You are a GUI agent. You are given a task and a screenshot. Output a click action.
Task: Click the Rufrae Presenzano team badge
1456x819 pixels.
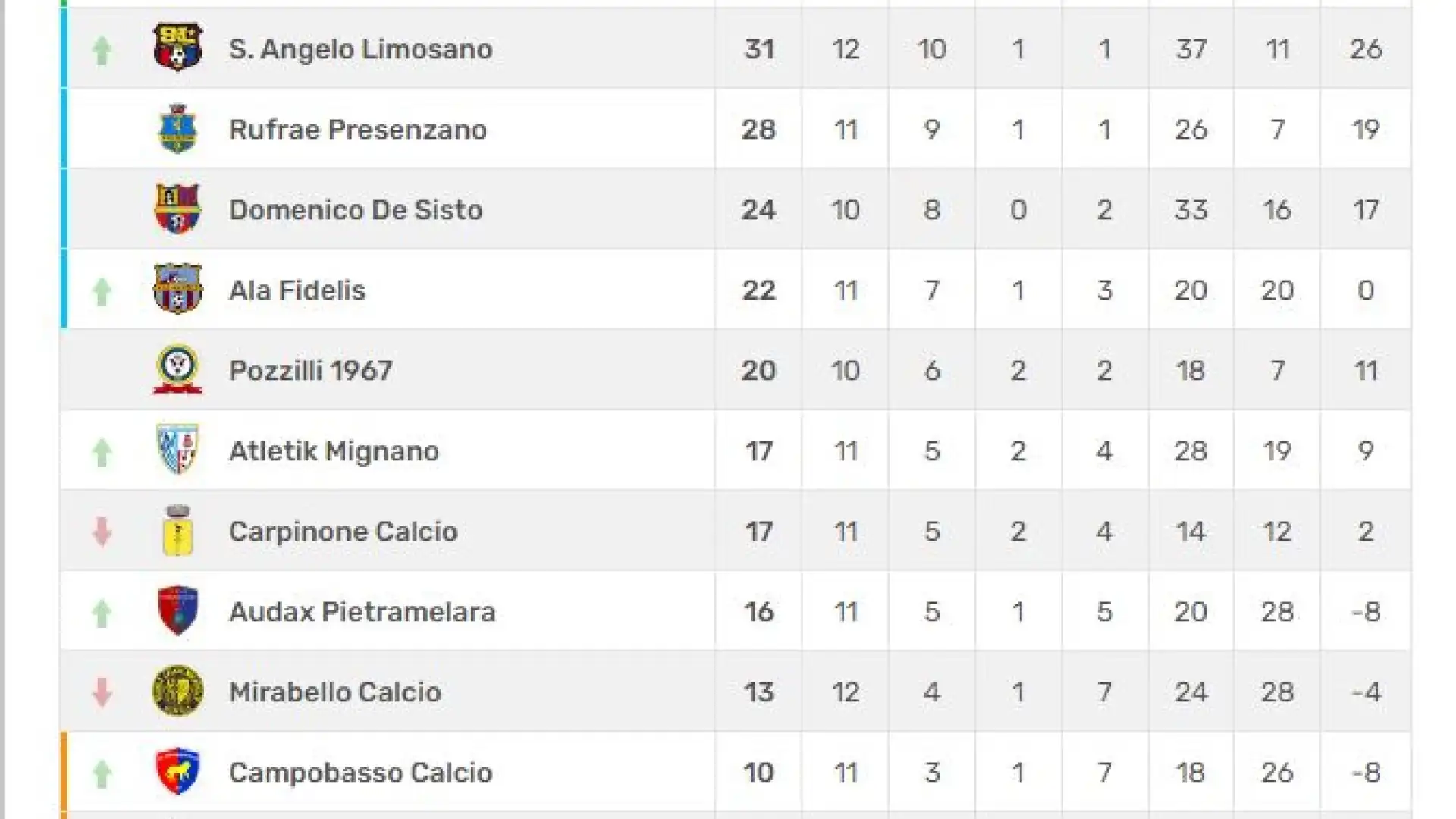point(177,128)
